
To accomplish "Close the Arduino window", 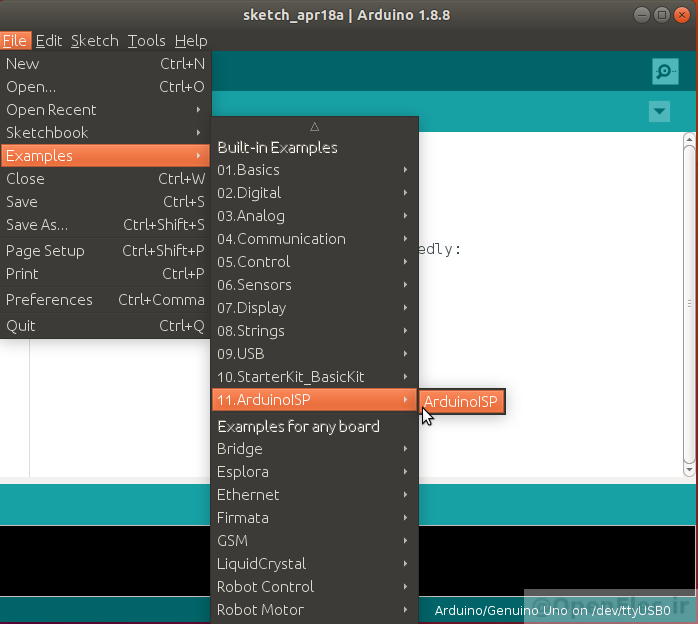I will click(682, 15).
